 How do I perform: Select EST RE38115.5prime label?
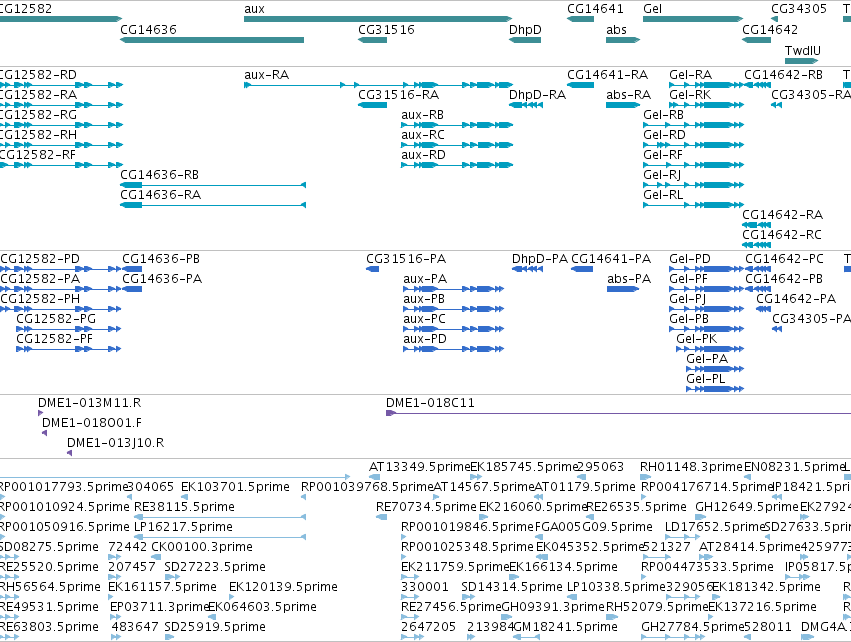185,507
